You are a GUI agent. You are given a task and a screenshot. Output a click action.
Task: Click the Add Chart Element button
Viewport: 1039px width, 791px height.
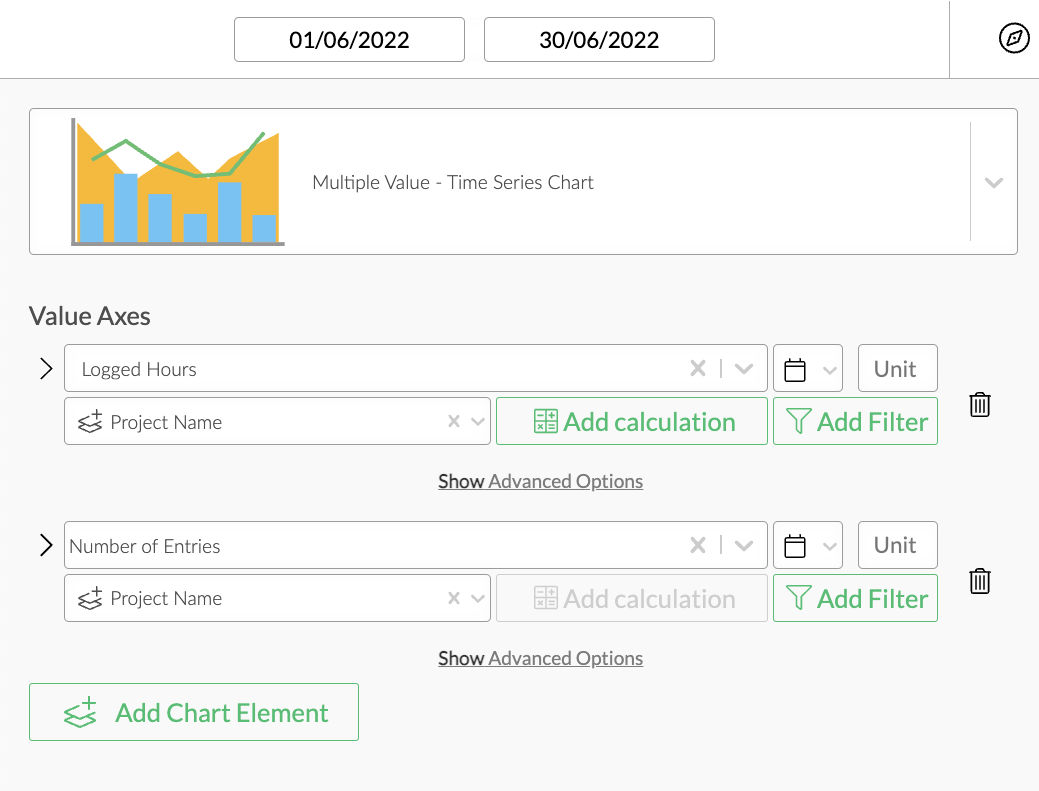pos(193,712)
